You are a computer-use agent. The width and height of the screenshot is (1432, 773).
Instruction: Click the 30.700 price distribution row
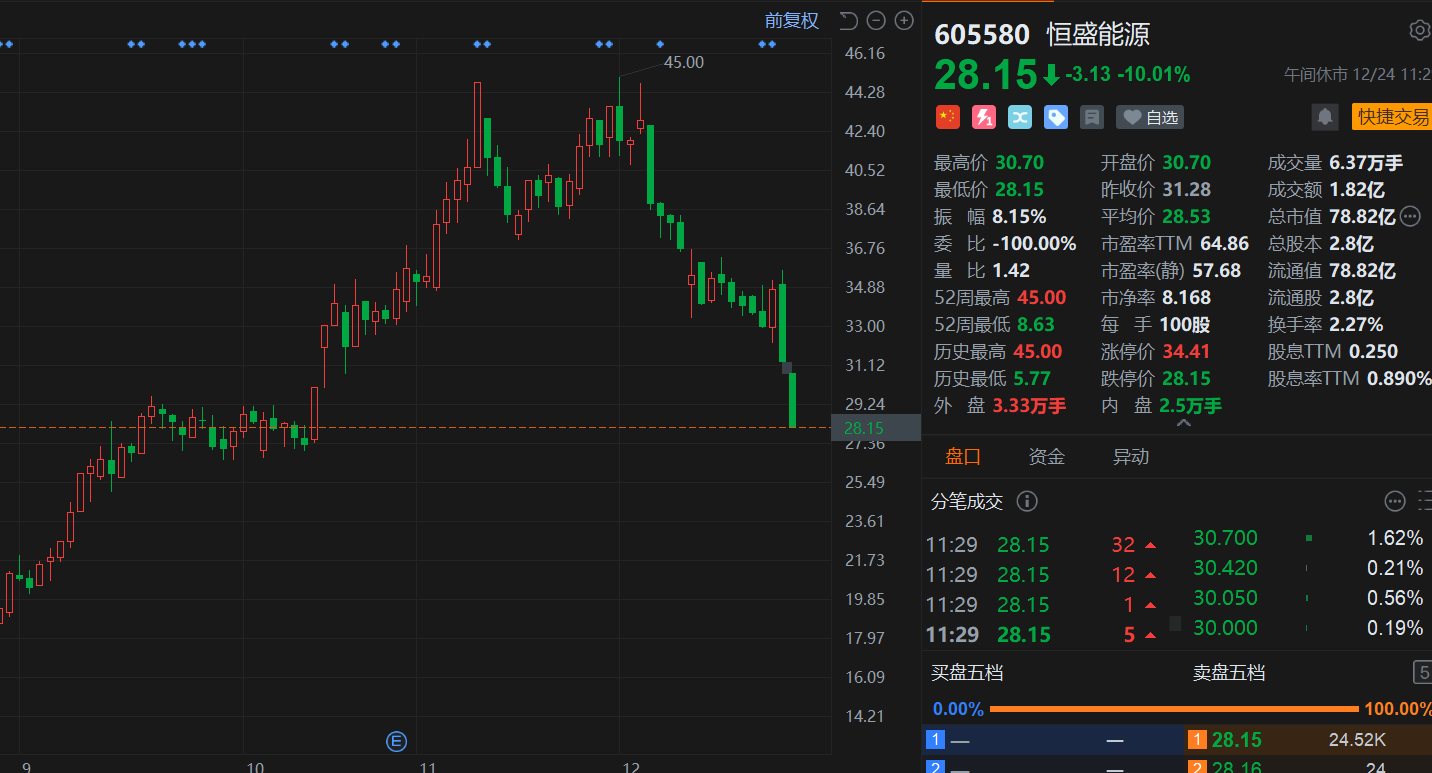1309,538
